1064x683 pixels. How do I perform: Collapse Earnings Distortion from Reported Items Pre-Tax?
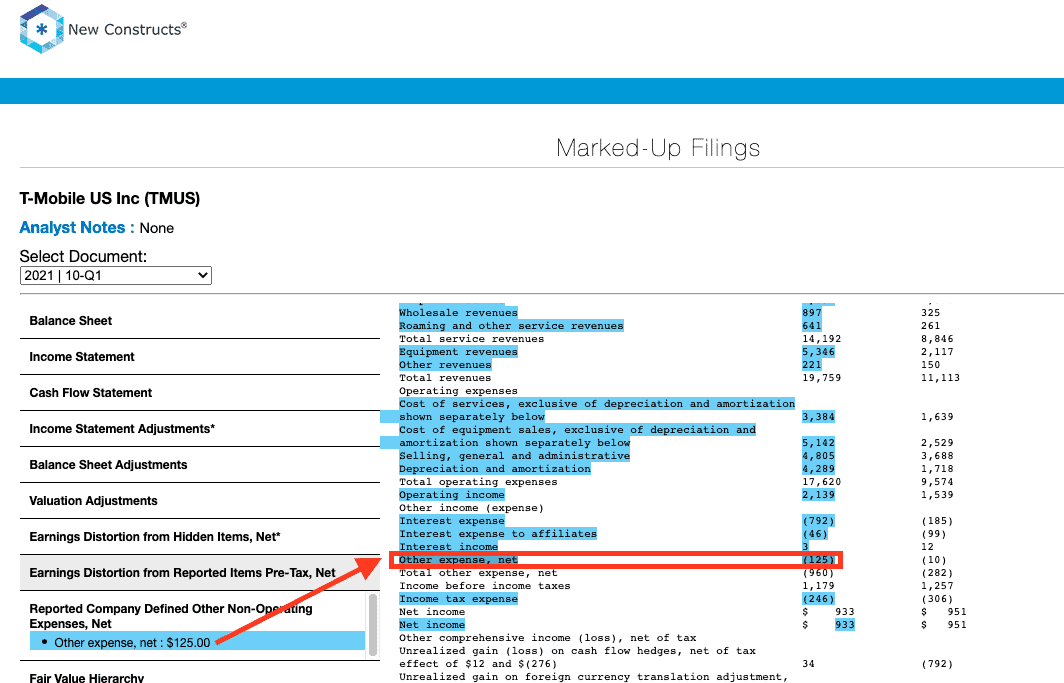coord(200,572)
